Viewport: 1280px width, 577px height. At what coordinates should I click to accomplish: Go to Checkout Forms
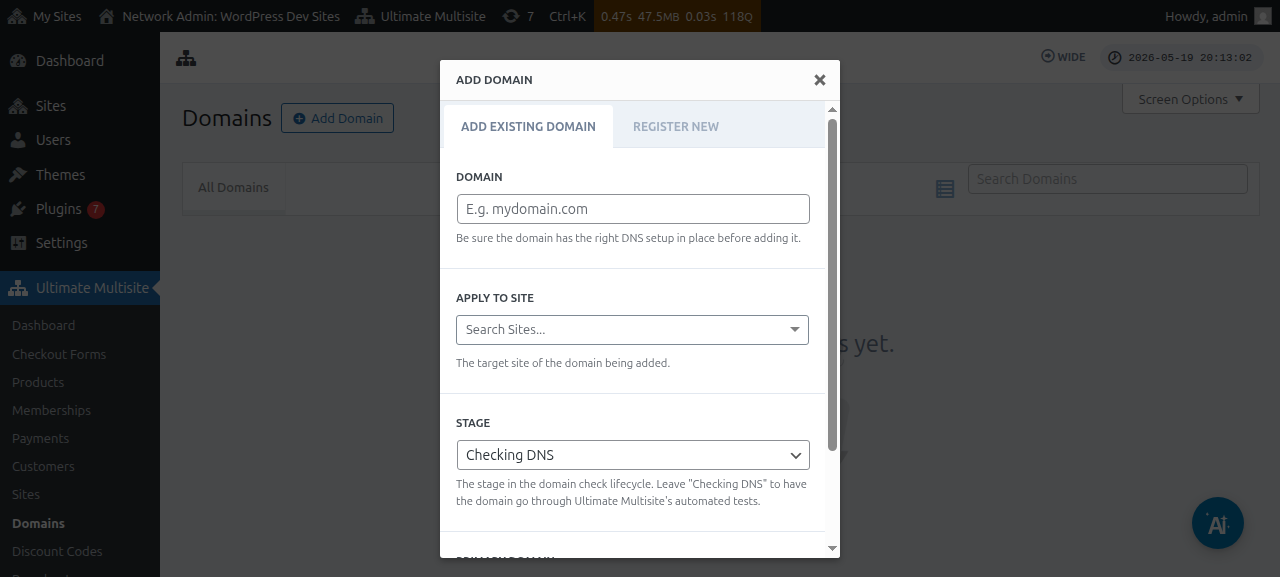[59, 354]
